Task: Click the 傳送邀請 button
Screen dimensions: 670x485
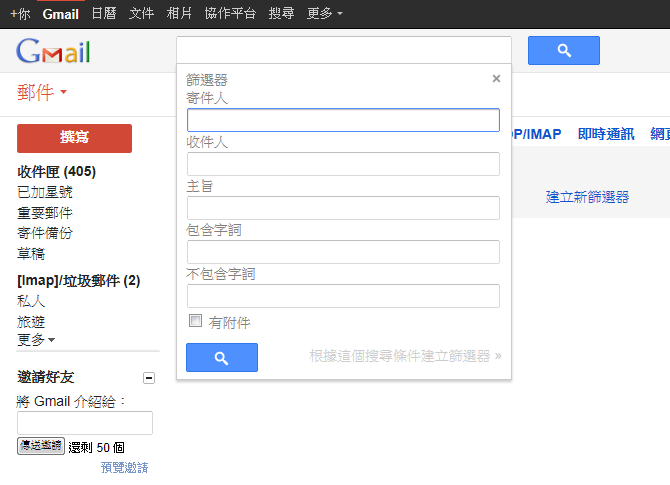Action: (x=41, y=446)
